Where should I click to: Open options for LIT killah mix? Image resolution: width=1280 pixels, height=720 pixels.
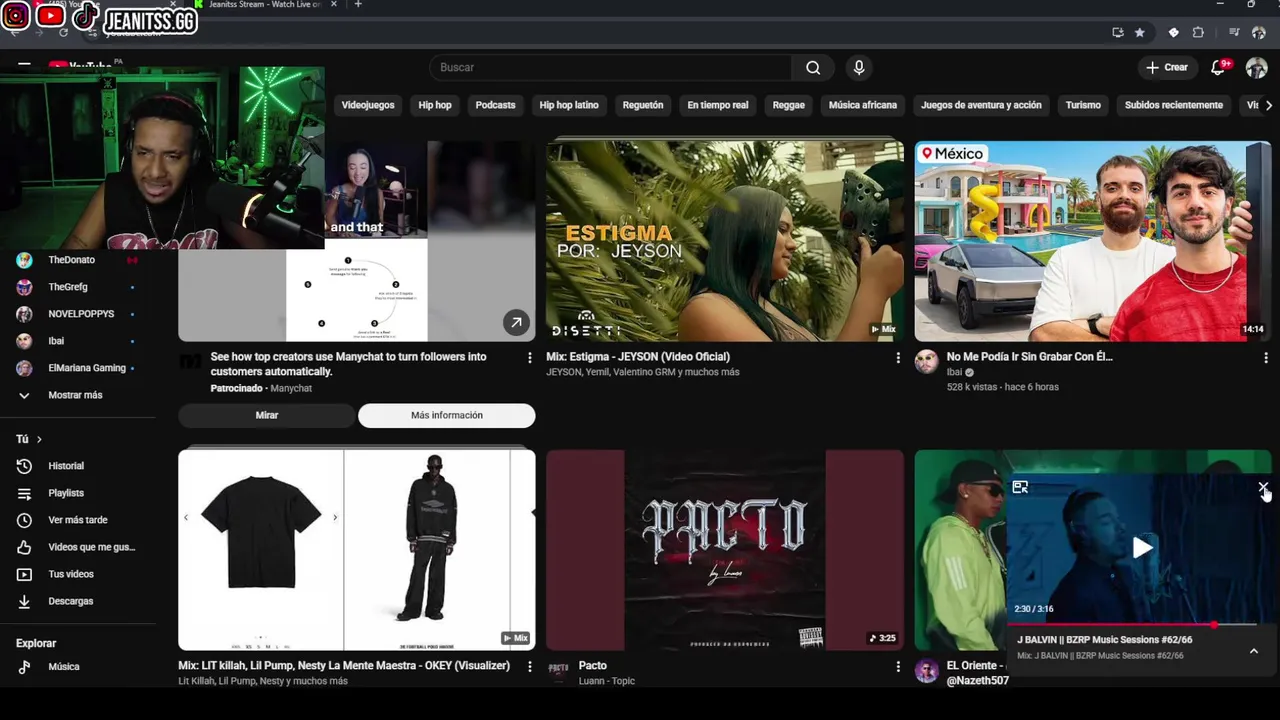pyautogui.click(x=530, y=666)
